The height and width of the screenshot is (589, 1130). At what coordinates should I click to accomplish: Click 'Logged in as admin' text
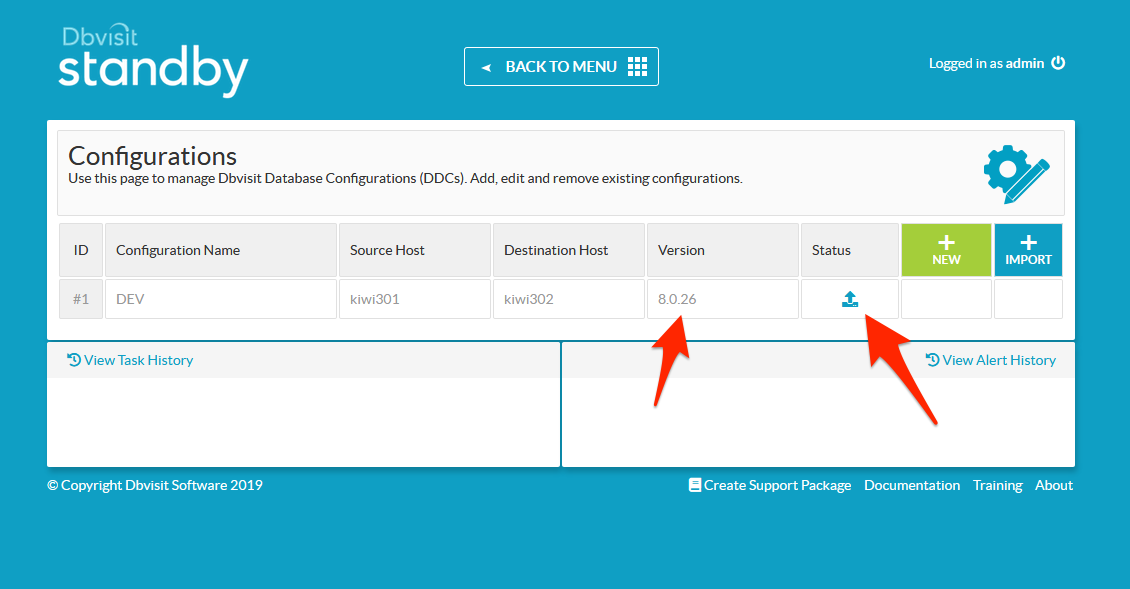tap(986, 63)
